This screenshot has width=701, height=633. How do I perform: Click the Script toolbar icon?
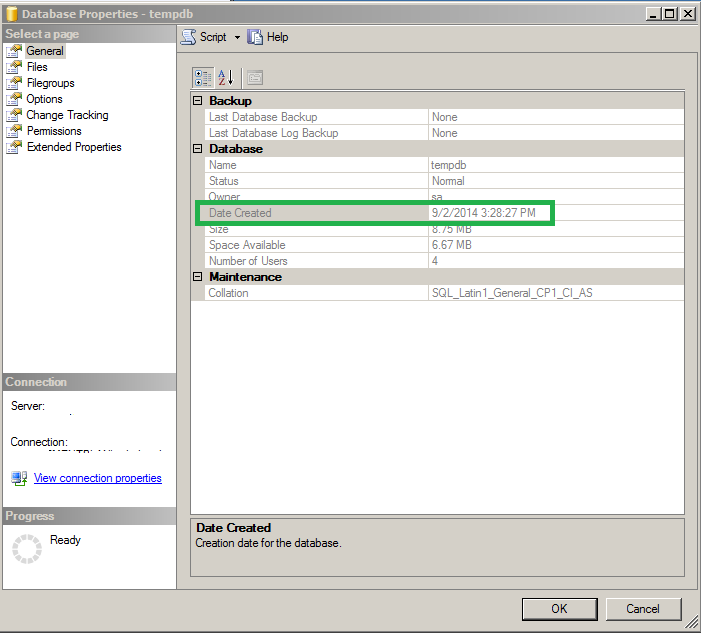(188, 37)
